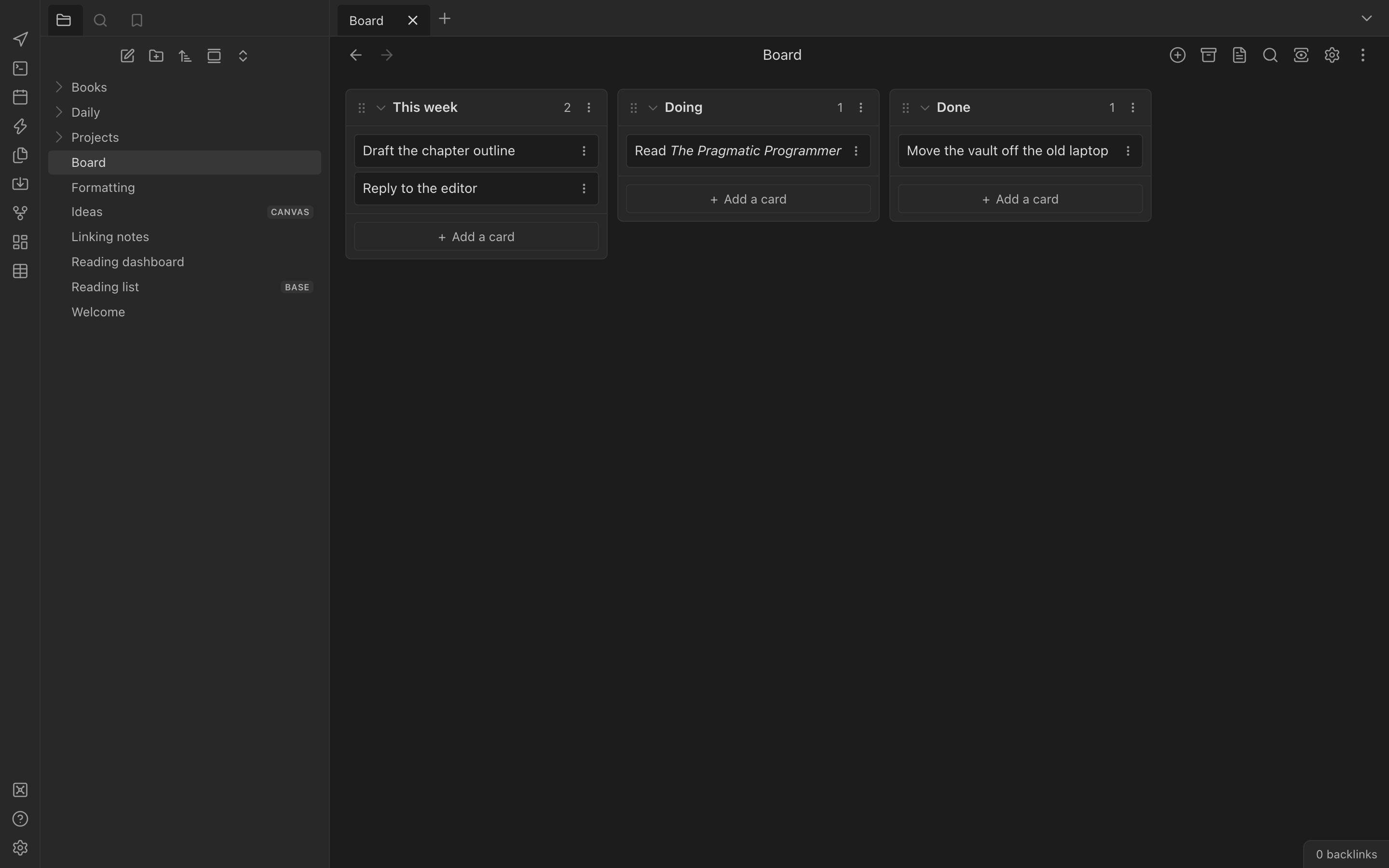Image resolution: width=1389 pixels, height=868 pixels.
Task: Open the Welcome note
Action: (x=185, y=312)
